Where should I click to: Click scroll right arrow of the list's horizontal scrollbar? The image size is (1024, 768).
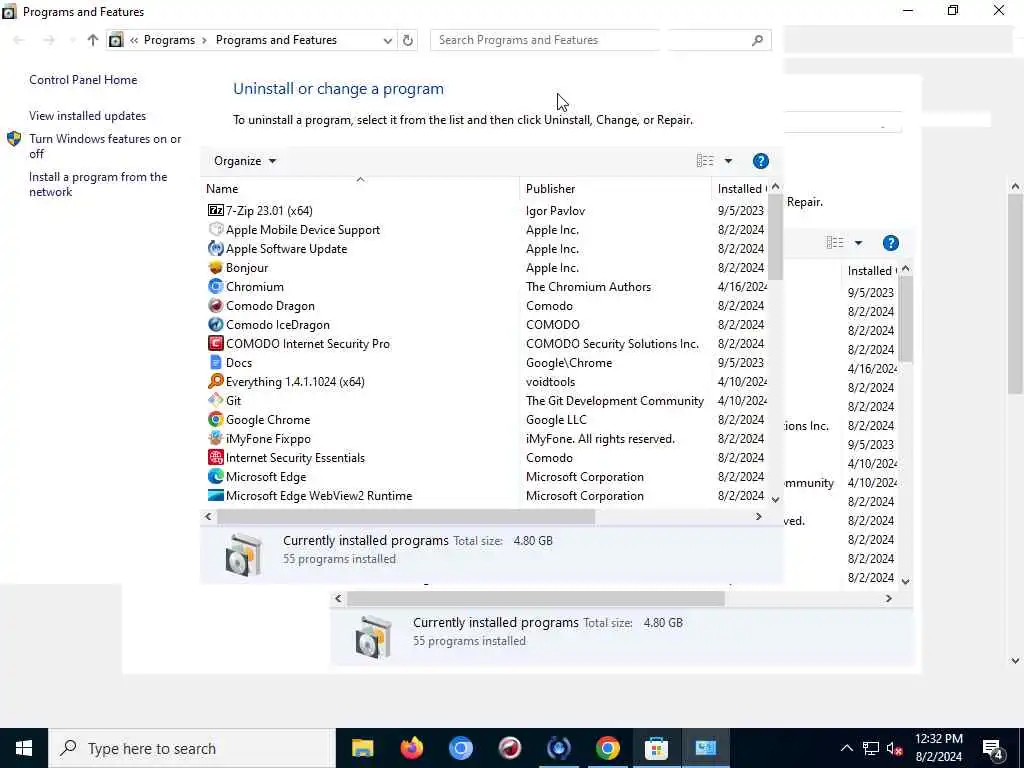(x=758, y=517)
